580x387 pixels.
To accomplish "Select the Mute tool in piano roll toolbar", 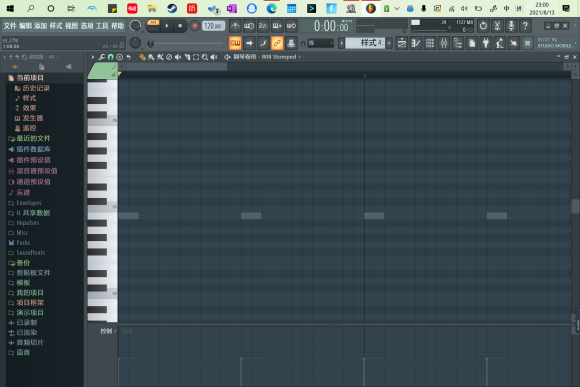I will [178, 57].
